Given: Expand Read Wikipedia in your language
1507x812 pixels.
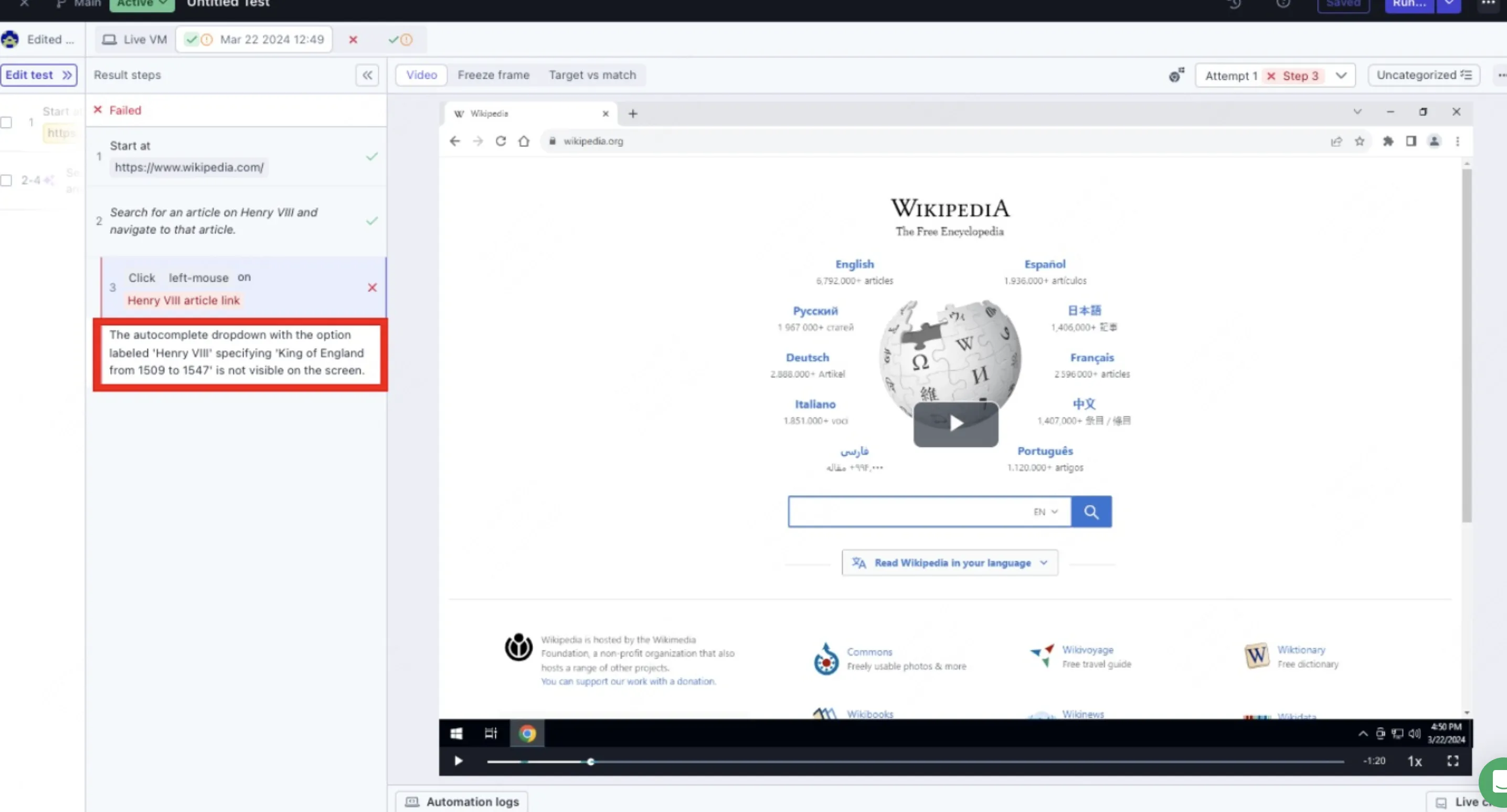Looking at the screenshot, I should click(x=949, y=563).
